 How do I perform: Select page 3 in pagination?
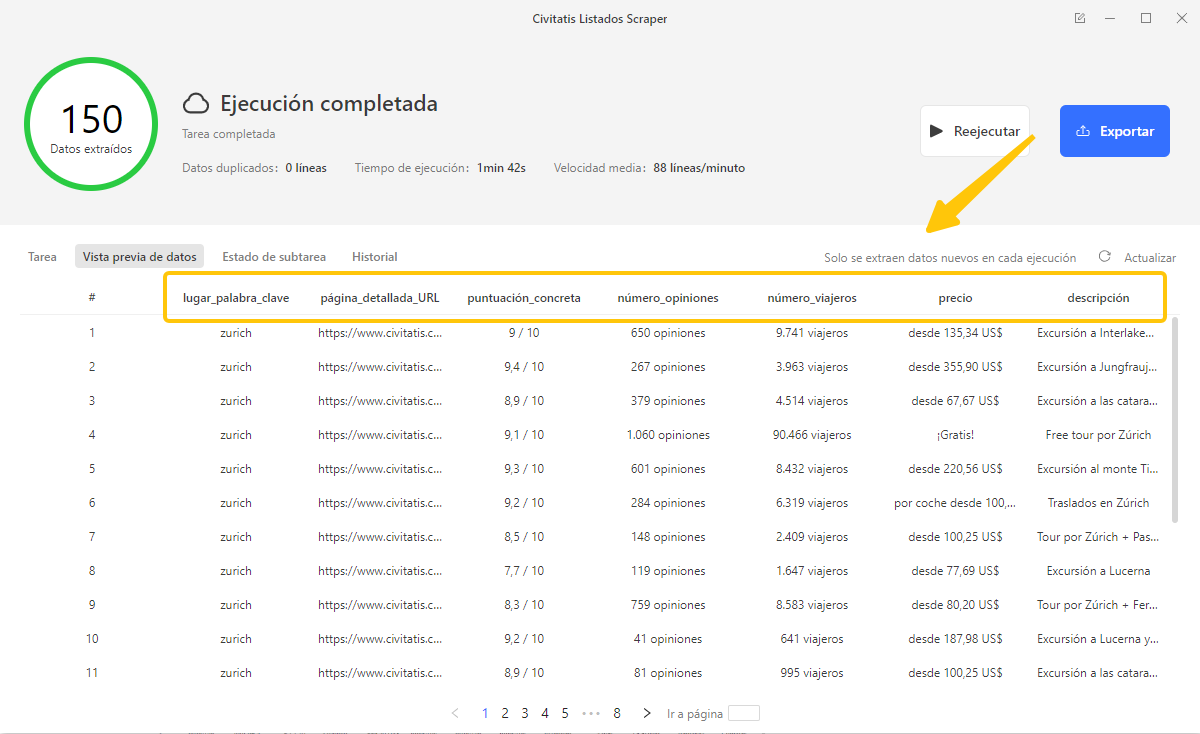525,713
